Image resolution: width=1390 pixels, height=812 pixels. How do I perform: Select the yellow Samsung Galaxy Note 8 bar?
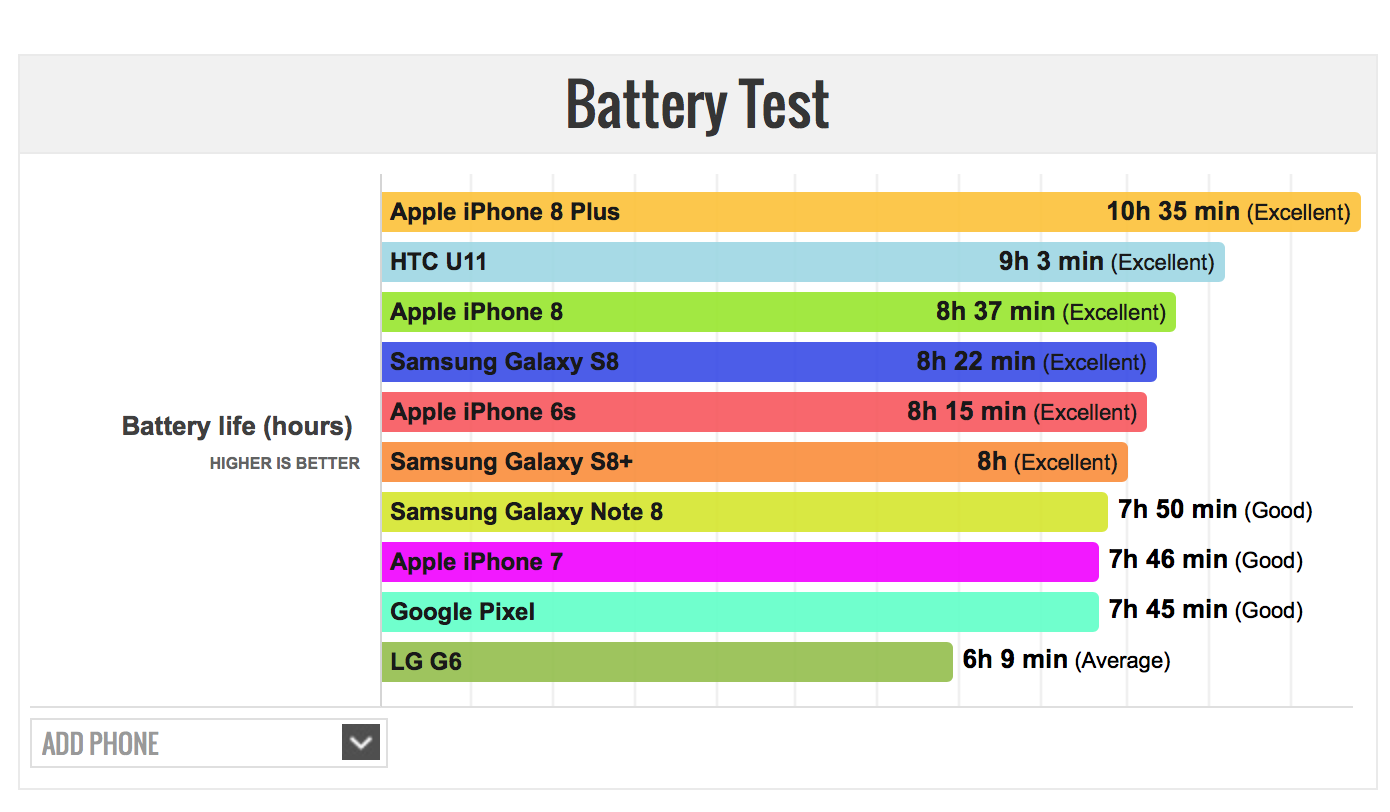744,512
